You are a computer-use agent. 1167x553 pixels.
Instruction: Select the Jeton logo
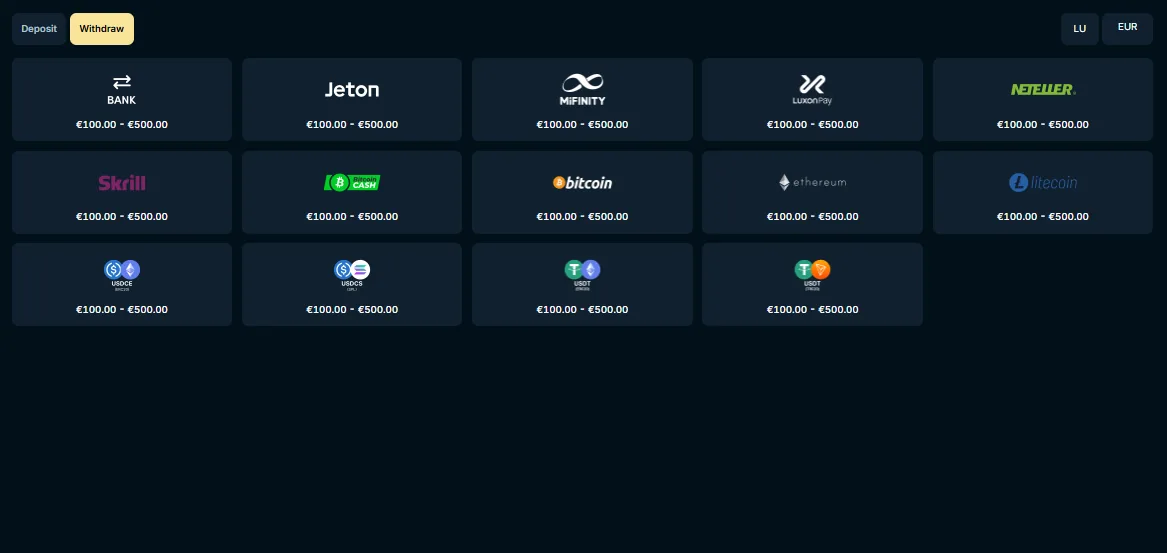(352, 89)
